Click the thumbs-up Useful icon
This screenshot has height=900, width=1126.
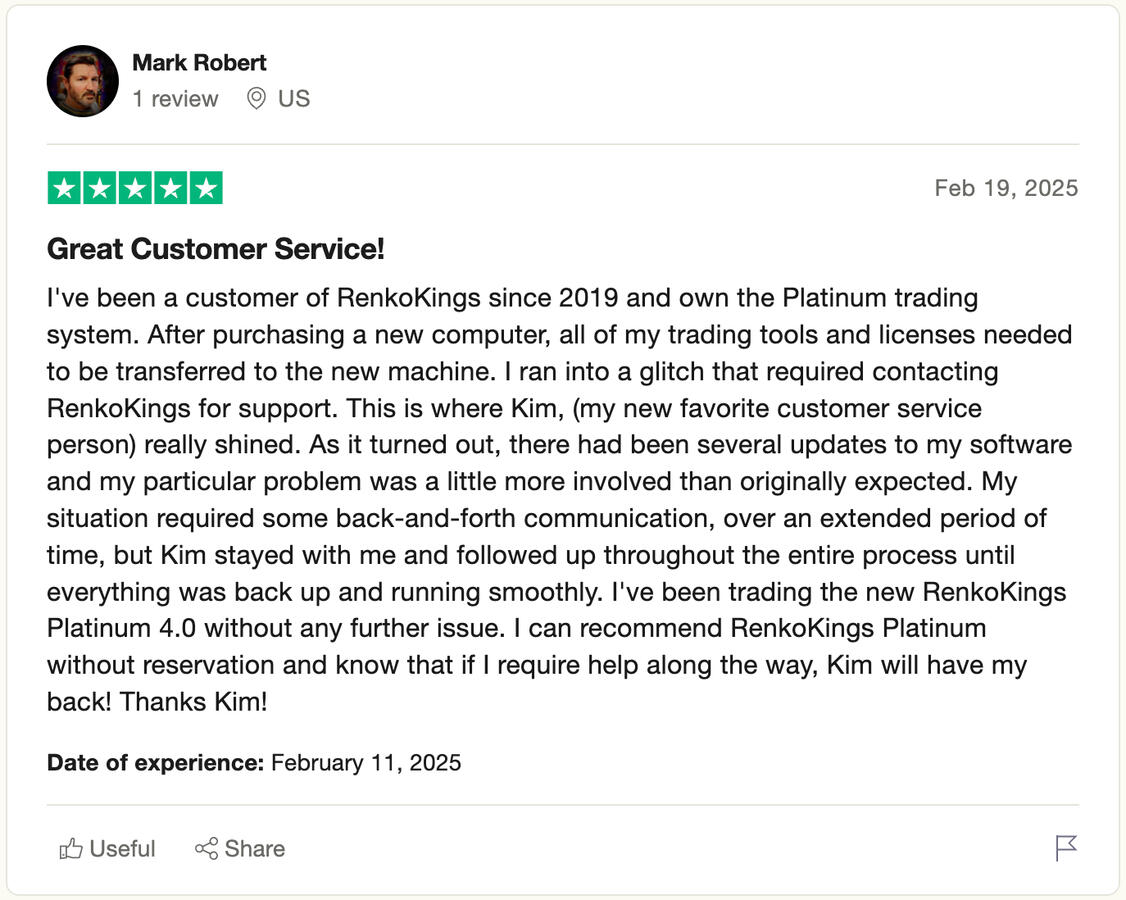point(71,849)
